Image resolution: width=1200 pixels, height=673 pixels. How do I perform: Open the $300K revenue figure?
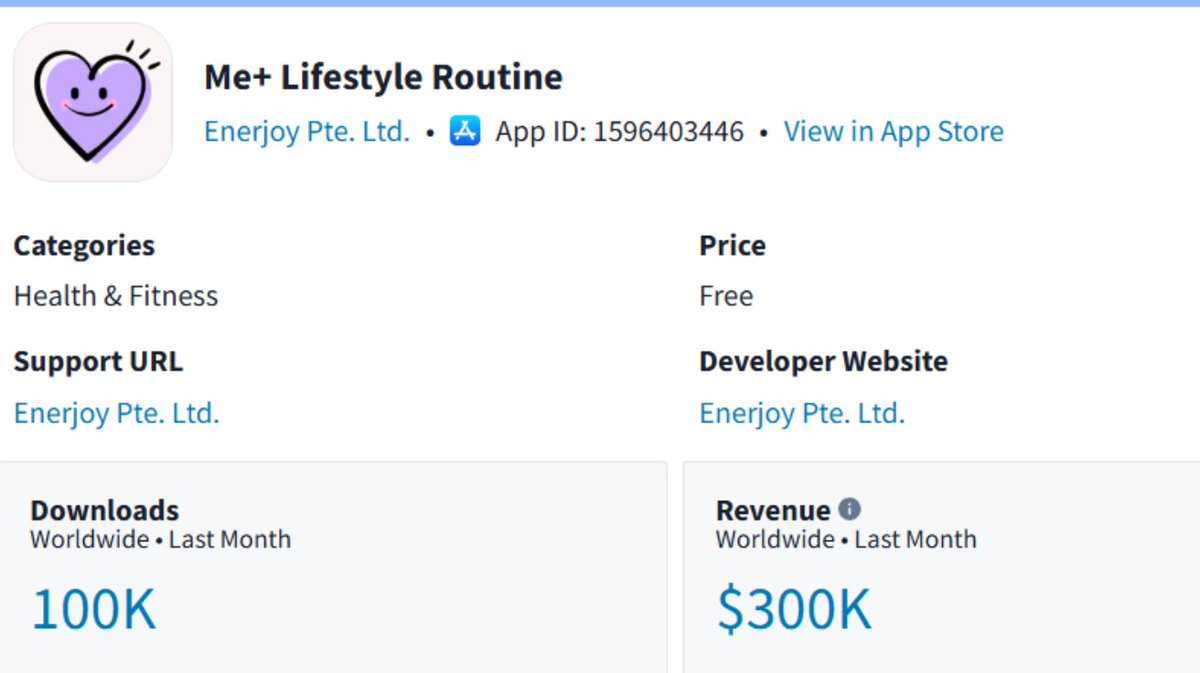(794, 609)
